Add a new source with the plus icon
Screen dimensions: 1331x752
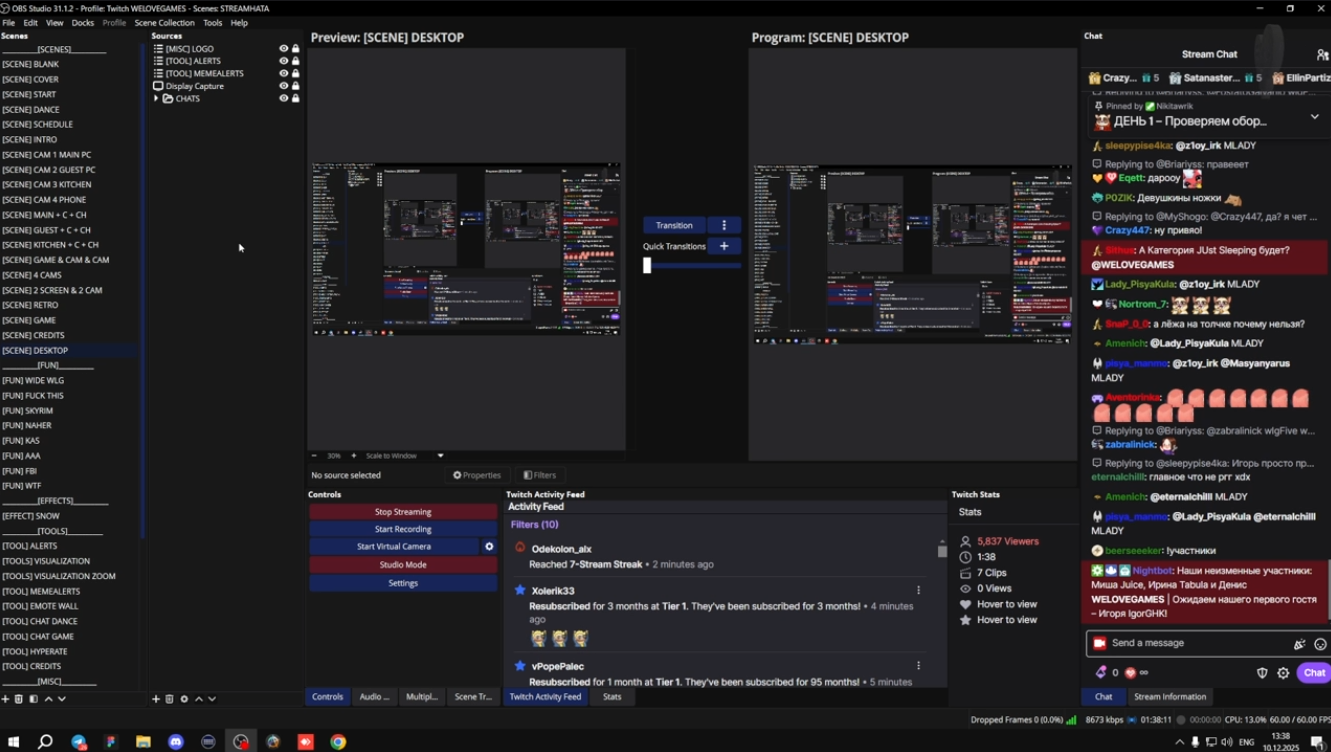tap(156, 699)
